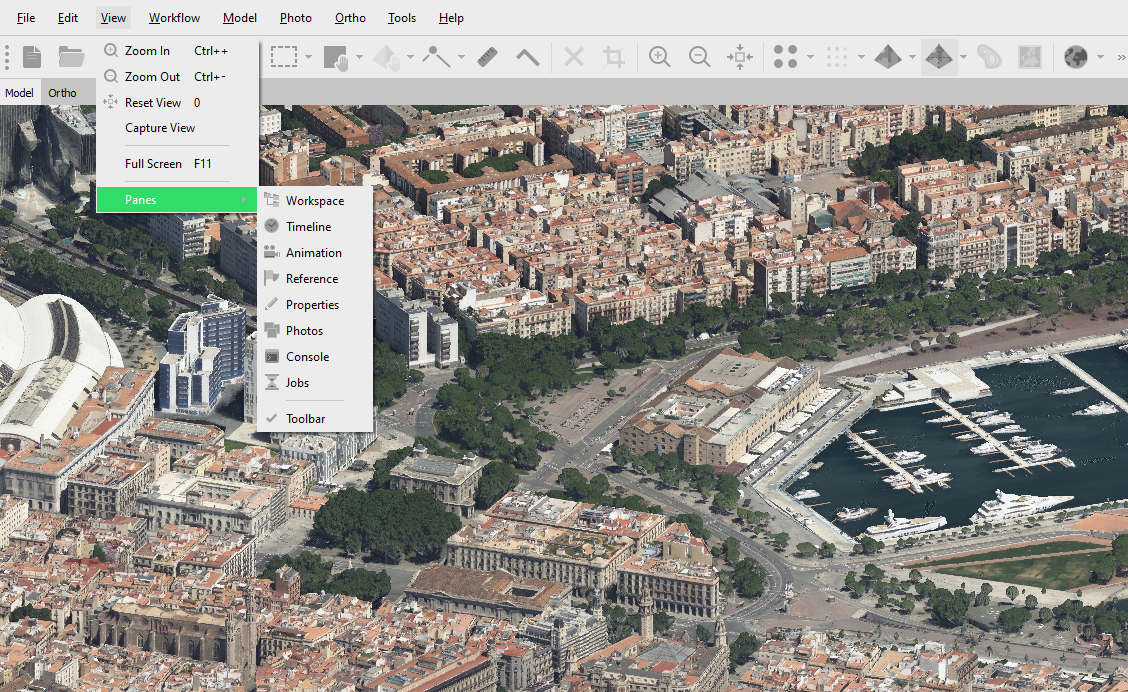Click the Open folder toolbar icon
Image resolution: width=1128 pixels, height=692 pixels.
point(70,57)
